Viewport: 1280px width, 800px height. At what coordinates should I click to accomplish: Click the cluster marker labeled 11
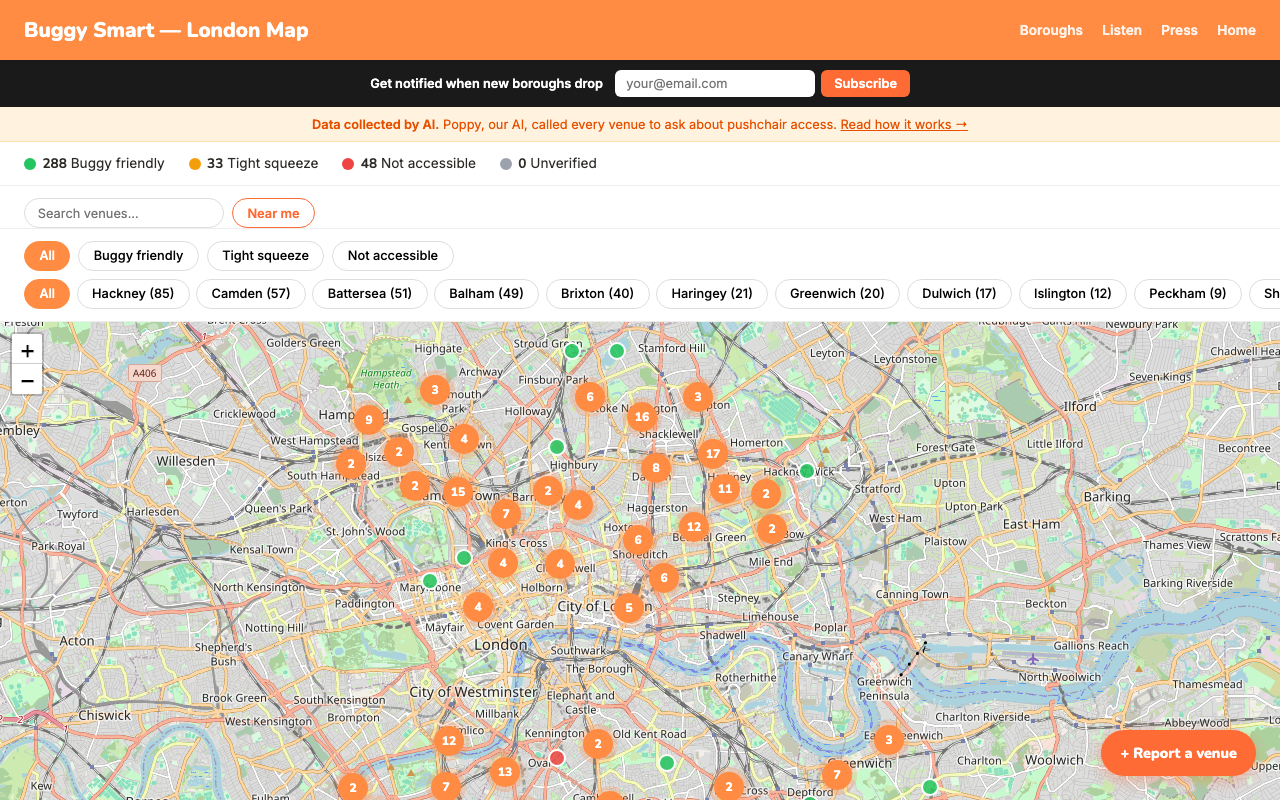tap(725, 489)
